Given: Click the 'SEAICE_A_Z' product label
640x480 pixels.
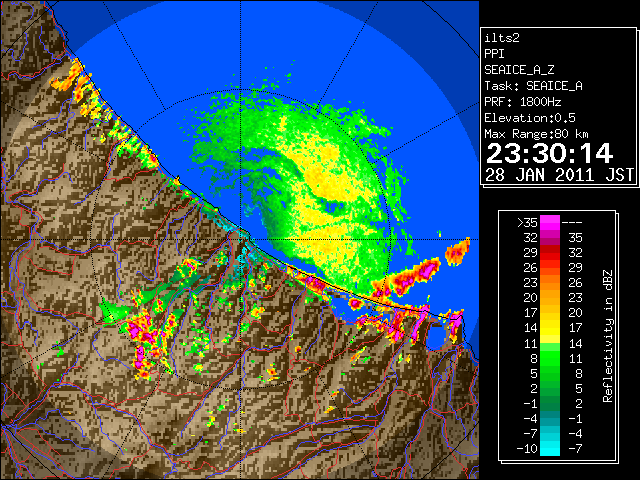Looking at the screenshot, I should (x=519, y=70).
